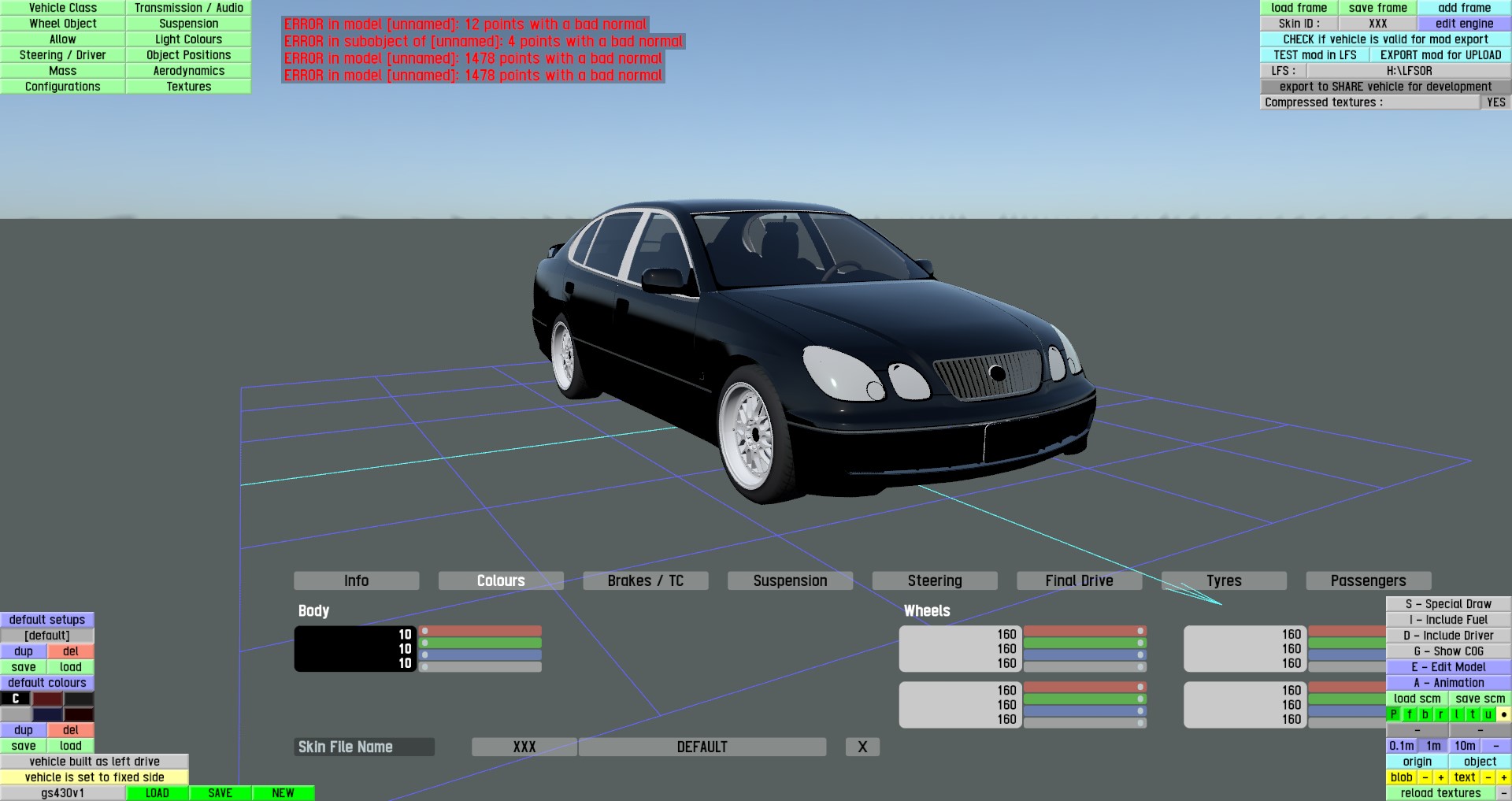Decrease blob size with its minus button
The image size is (1512, 801).
point(1425,777)
